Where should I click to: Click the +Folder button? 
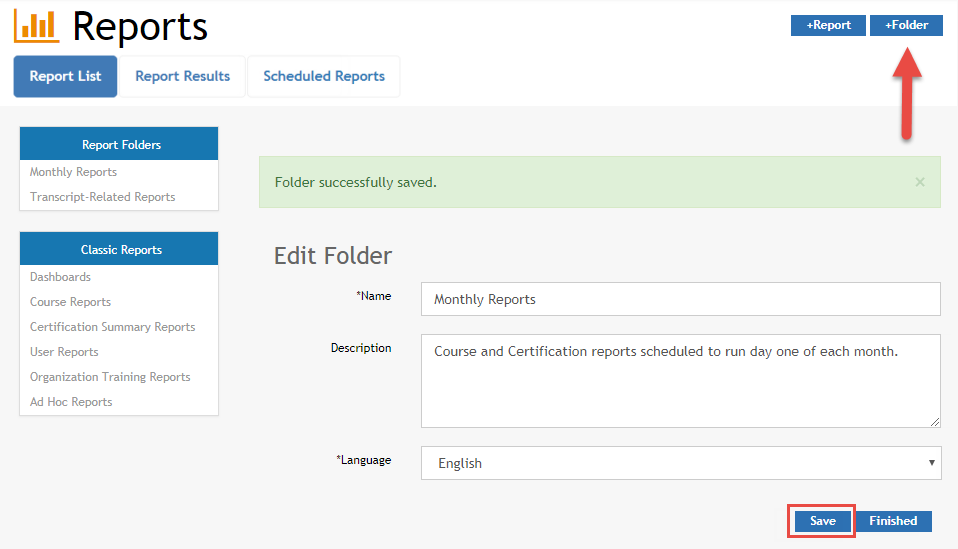906,25
